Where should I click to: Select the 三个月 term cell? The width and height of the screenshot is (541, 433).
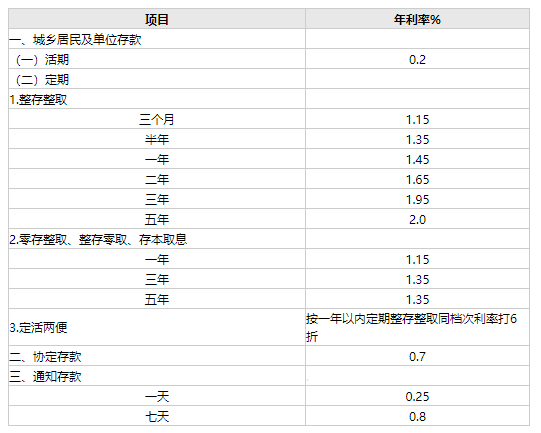tap(157, 119)
